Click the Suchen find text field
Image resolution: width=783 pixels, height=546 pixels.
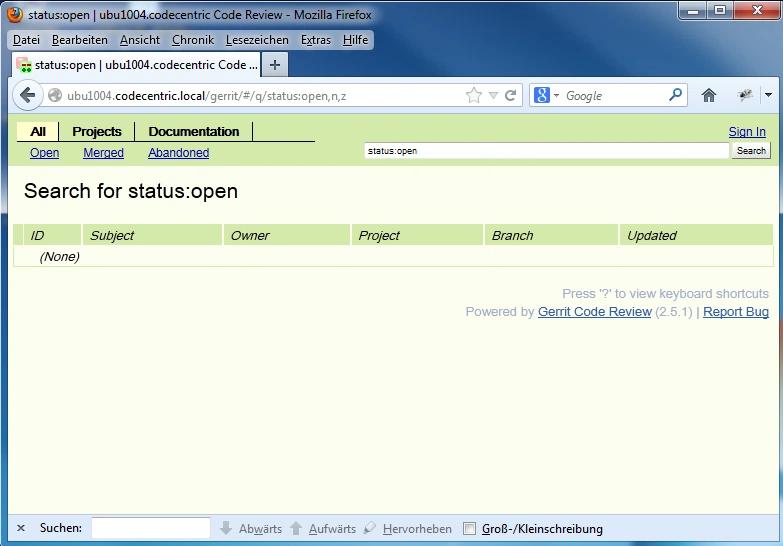click(x=151, y=529)
